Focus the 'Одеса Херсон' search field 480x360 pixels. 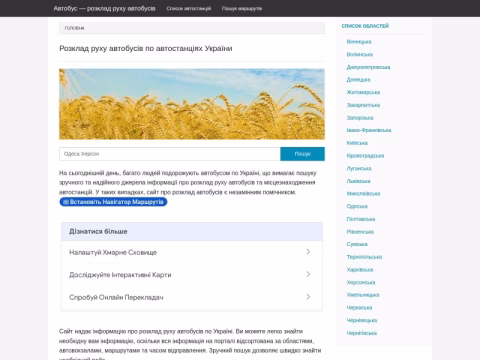pos(170,154)
